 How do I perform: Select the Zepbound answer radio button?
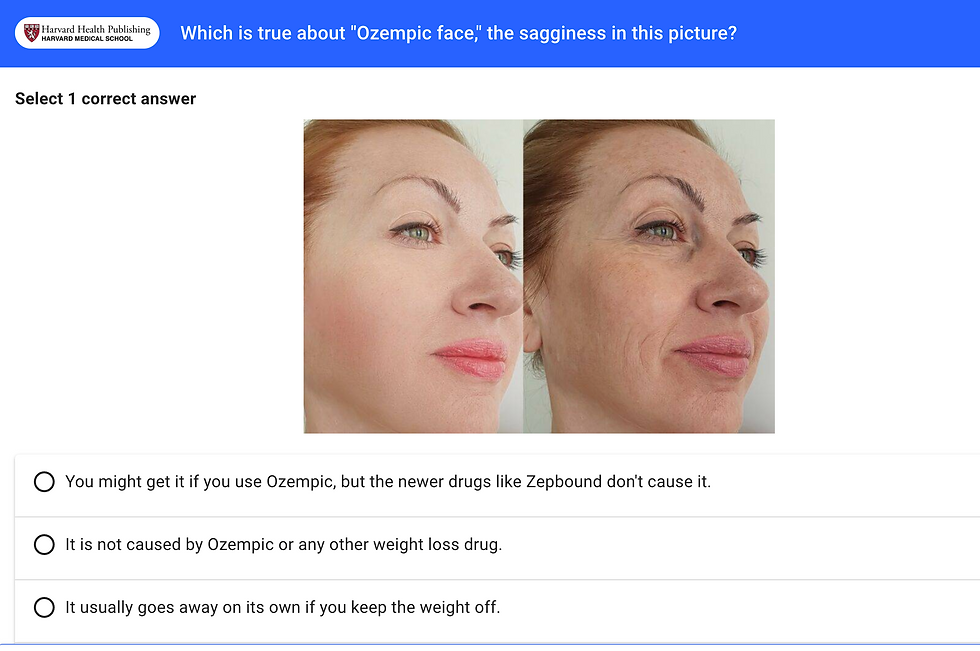tap(44, 482)
